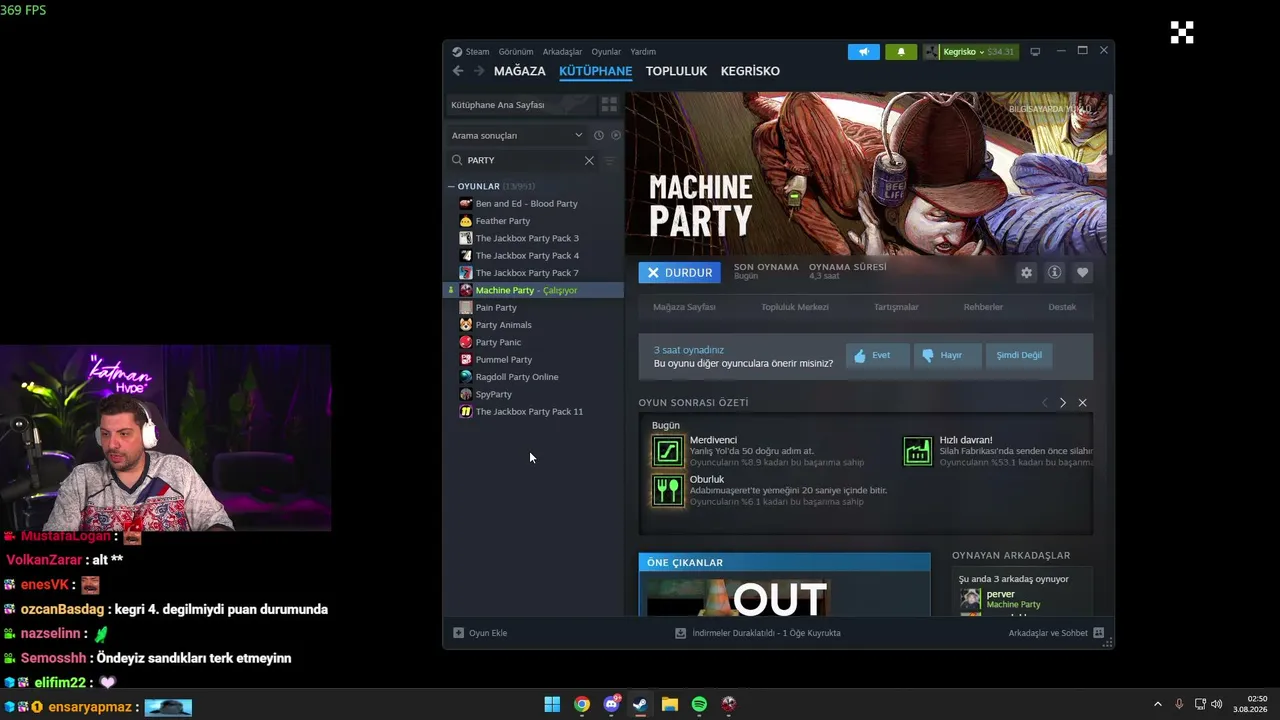This screenshot has height=720, width=1280.
Task: Click the Hızlı davran achievement icon
Action: click(918, 451)
